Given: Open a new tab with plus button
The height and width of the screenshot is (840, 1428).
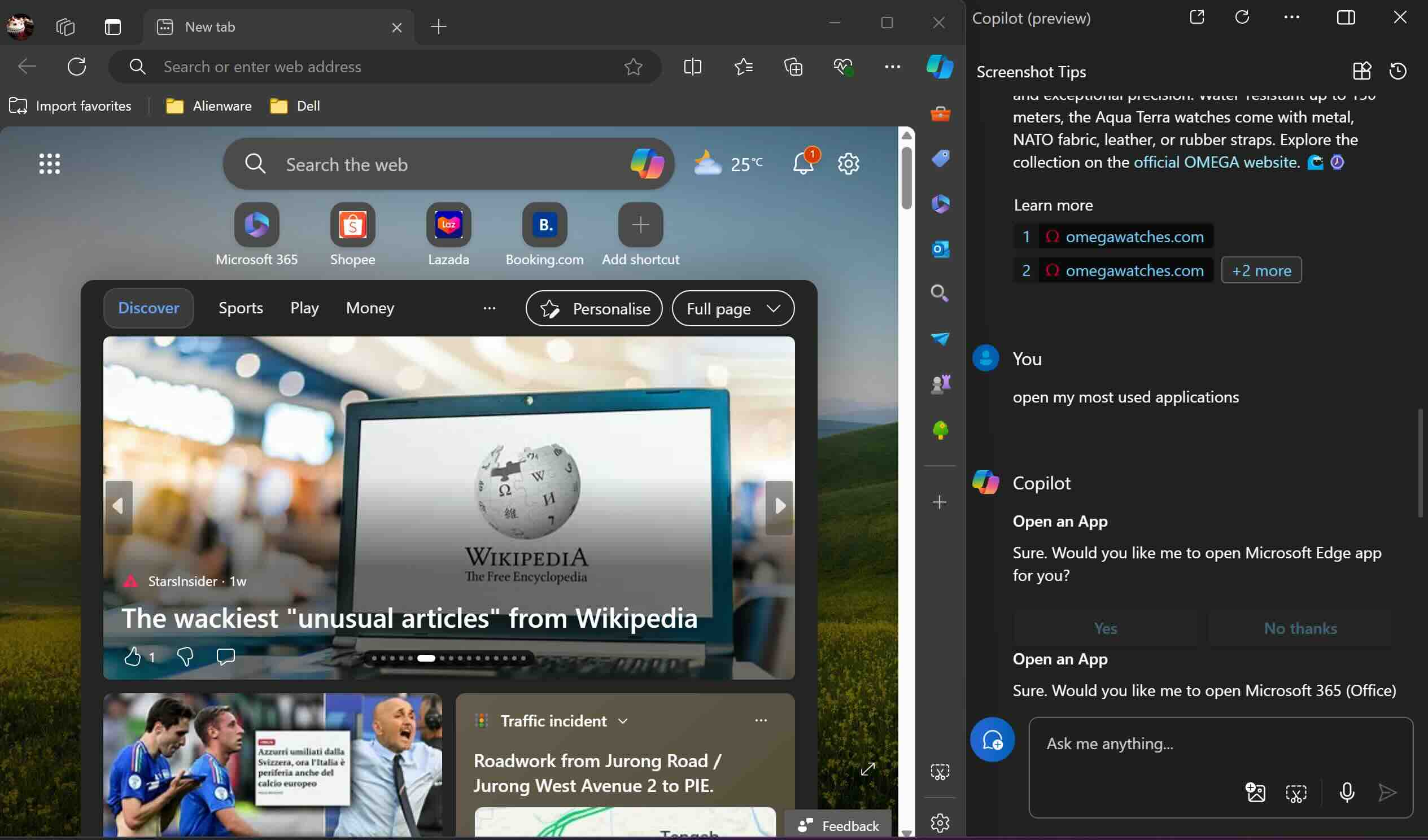Looking at the screenshot, I should point(439,27).
